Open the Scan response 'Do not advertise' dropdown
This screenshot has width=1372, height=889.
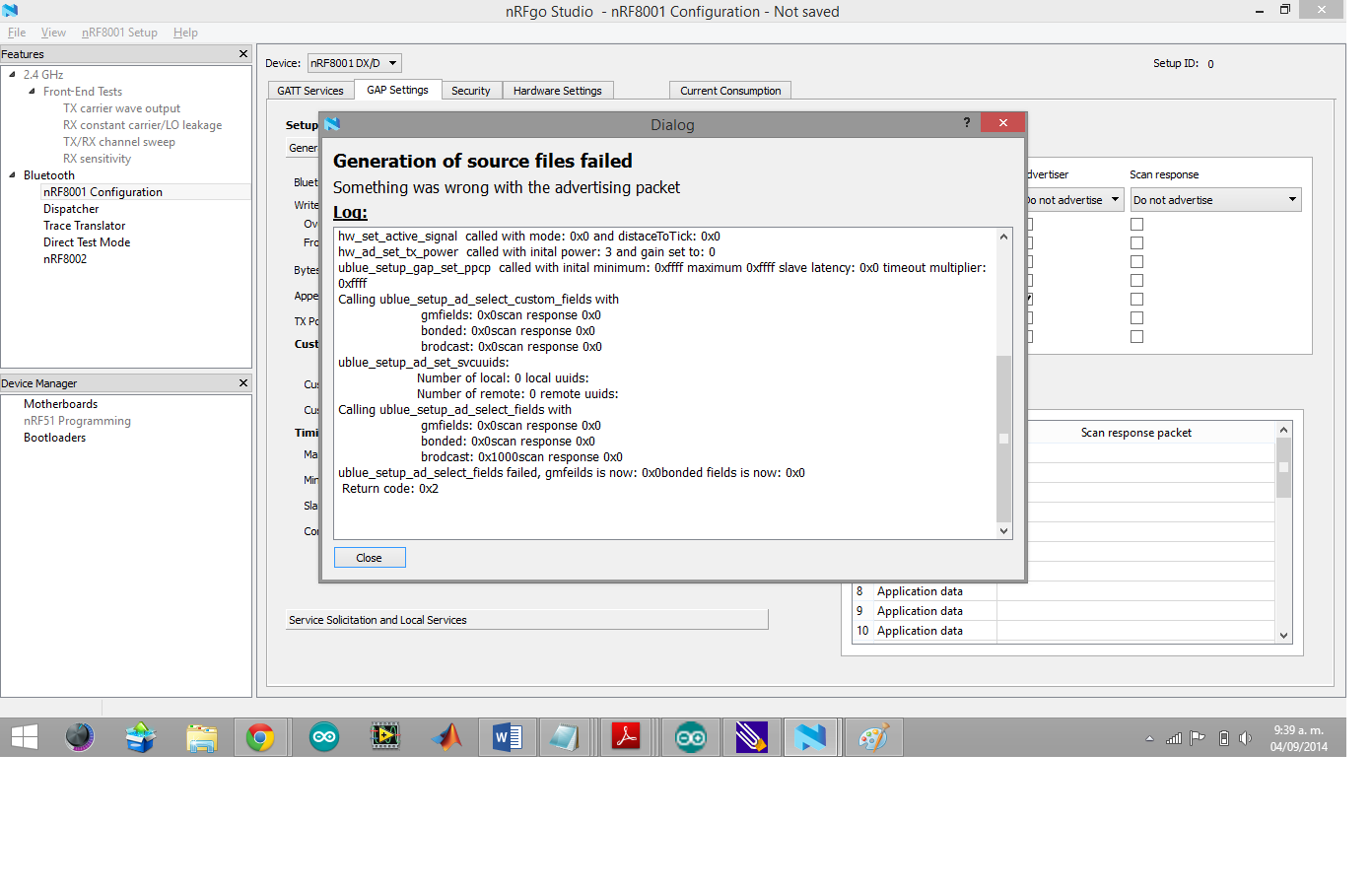1215,200
